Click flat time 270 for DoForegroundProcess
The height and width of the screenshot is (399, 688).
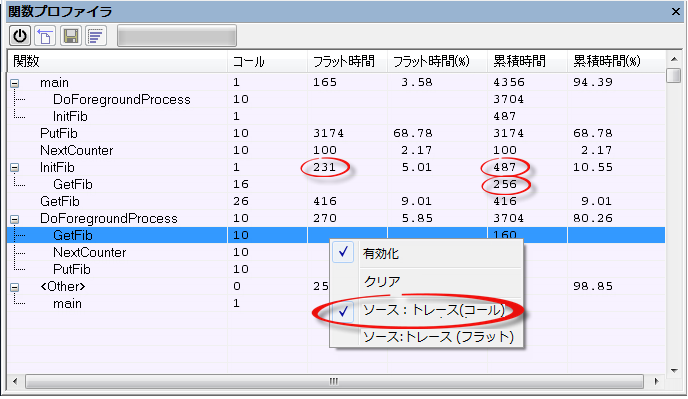[x=325, y=219]
